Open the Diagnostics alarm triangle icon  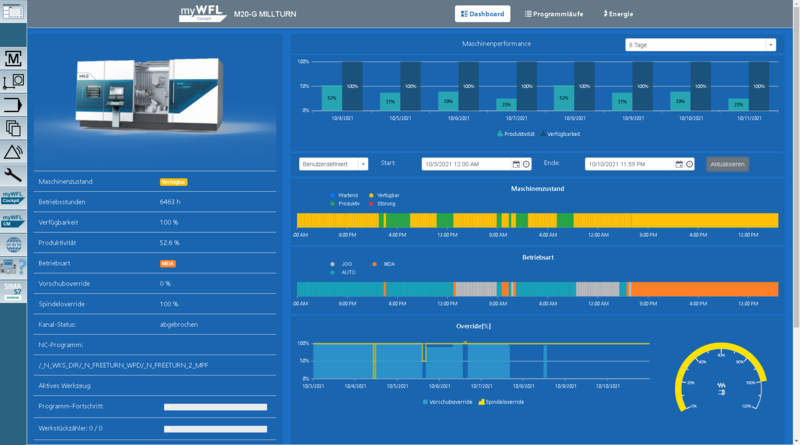13,152
